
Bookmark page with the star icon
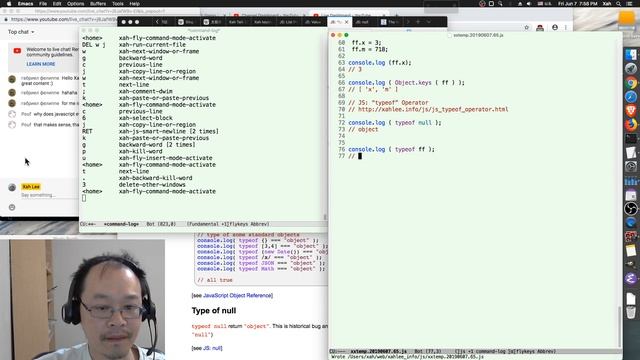[527, 28]
